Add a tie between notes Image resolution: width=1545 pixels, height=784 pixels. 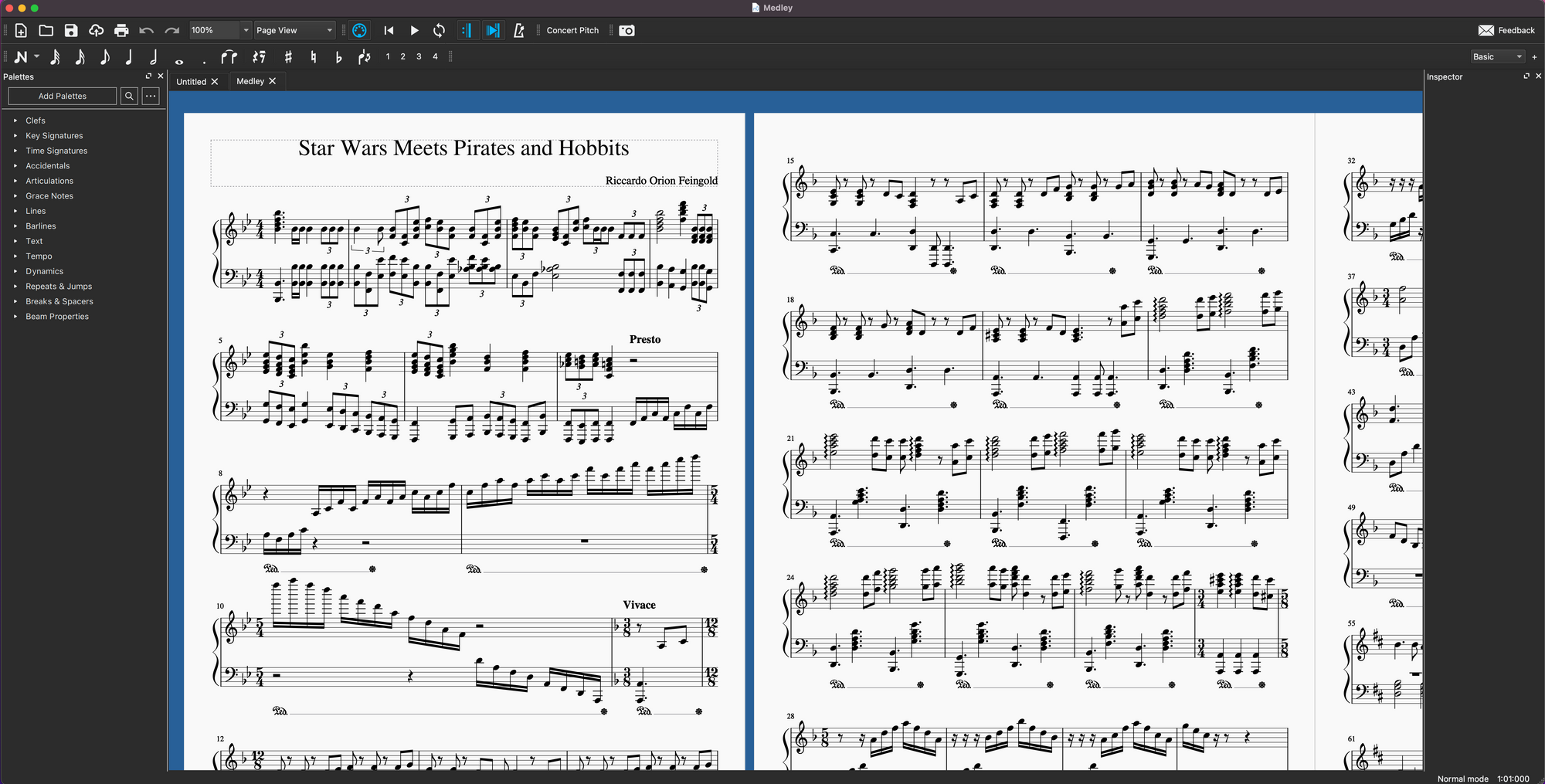[229, 56]
